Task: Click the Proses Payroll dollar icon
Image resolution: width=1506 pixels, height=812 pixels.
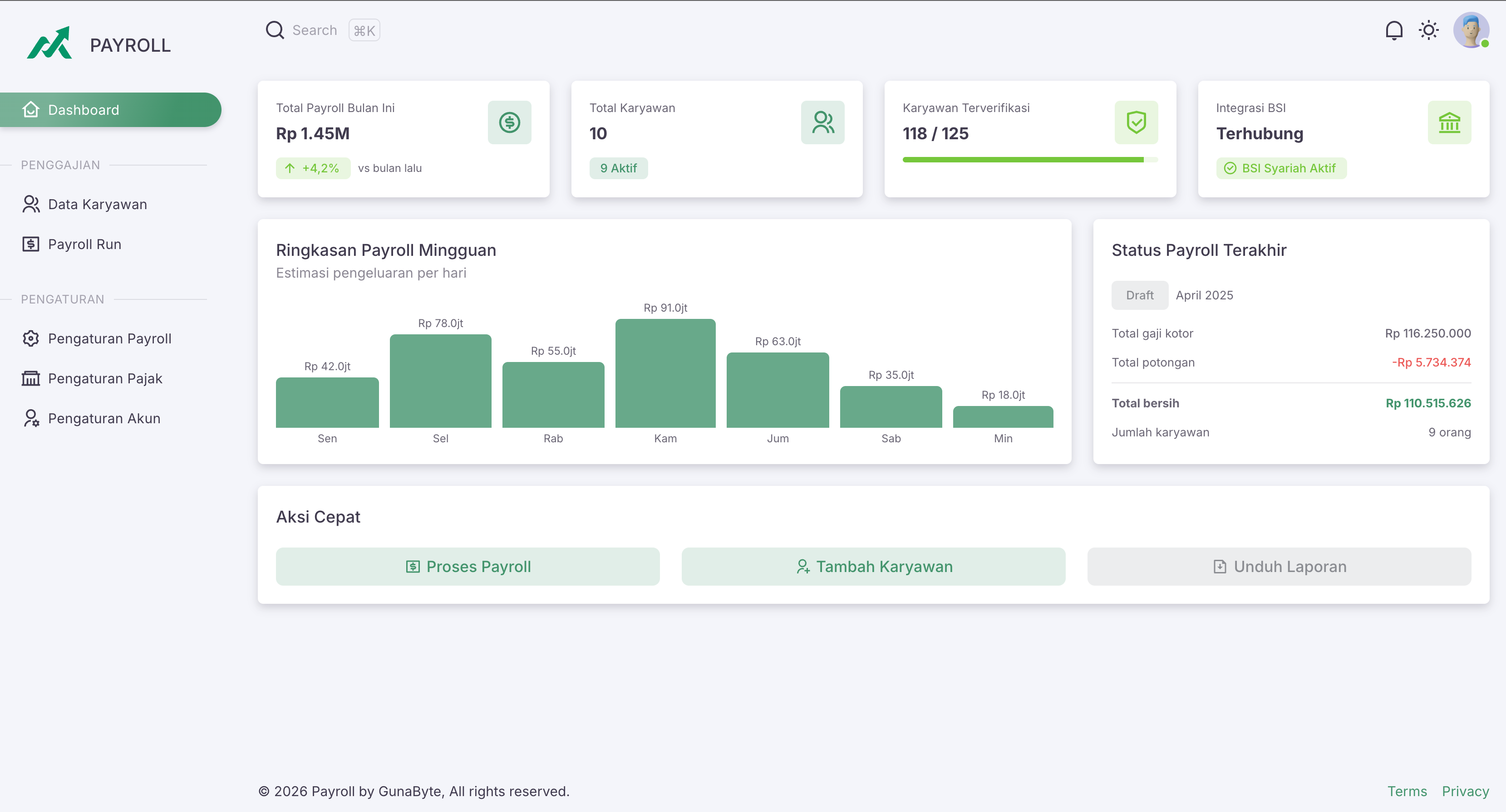Action: 413,567
